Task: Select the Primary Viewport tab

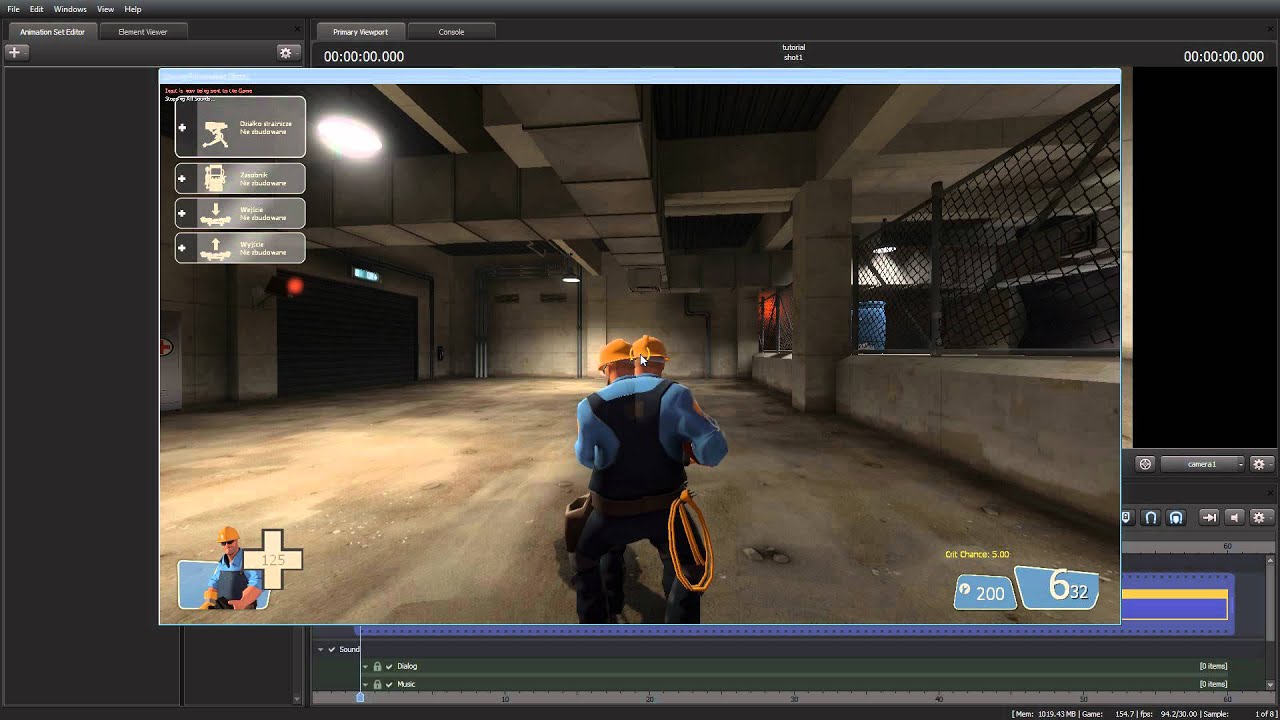Action: click(360, 32)
